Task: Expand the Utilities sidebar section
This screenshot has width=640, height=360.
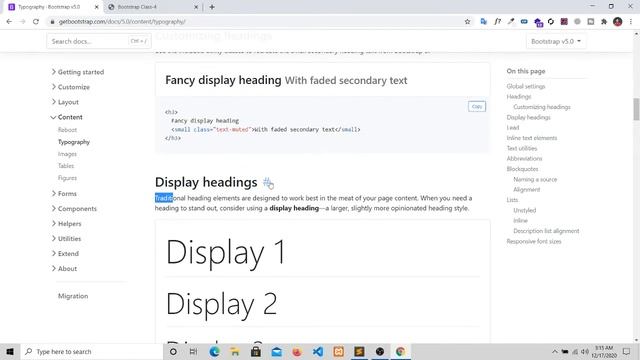Action: click(66, 239)
